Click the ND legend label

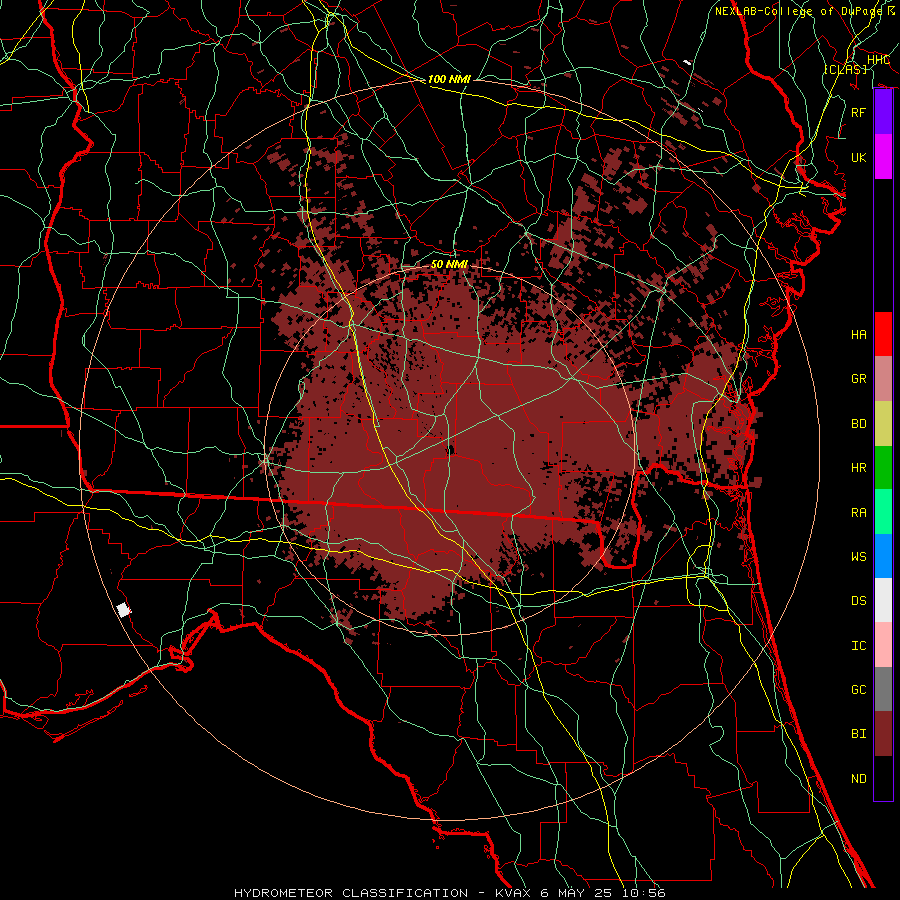pos(858,779)
